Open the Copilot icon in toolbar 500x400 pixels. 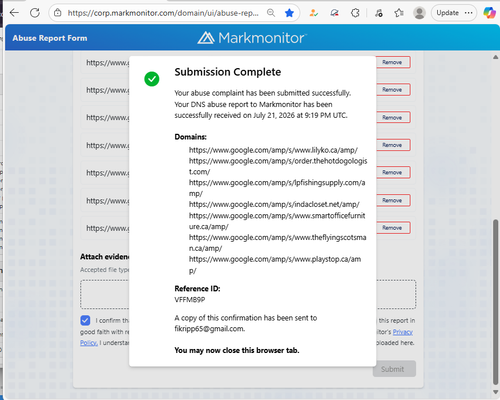489,13
